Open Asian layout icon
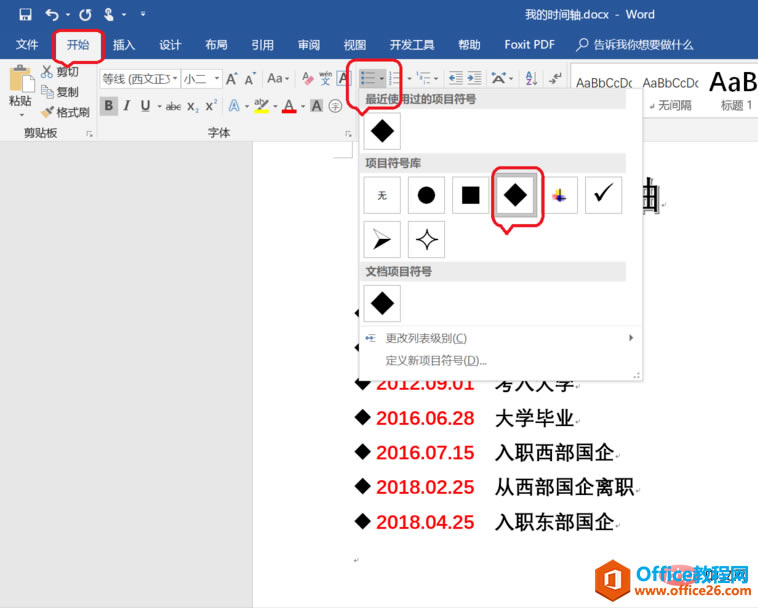 pos(498,78)
